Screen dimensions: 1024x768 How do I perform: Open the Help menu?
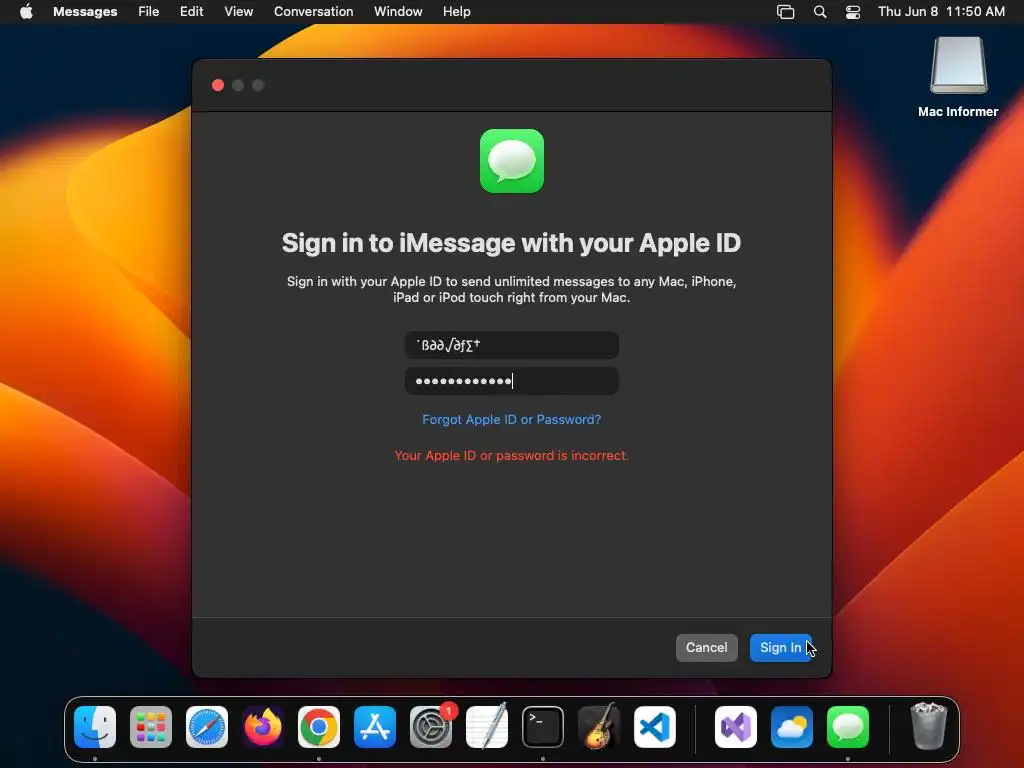pos(456,12)
